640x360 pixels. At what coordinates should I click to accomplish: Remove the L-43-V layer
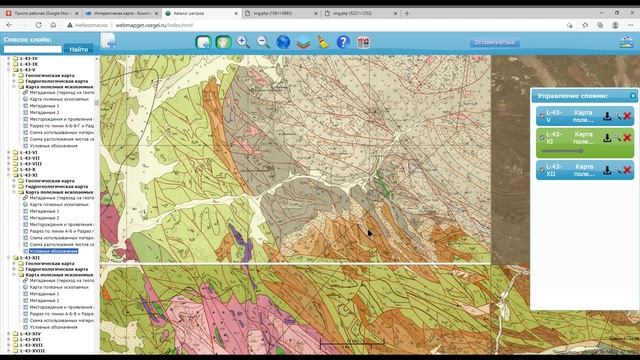click(x=627, y=116)
